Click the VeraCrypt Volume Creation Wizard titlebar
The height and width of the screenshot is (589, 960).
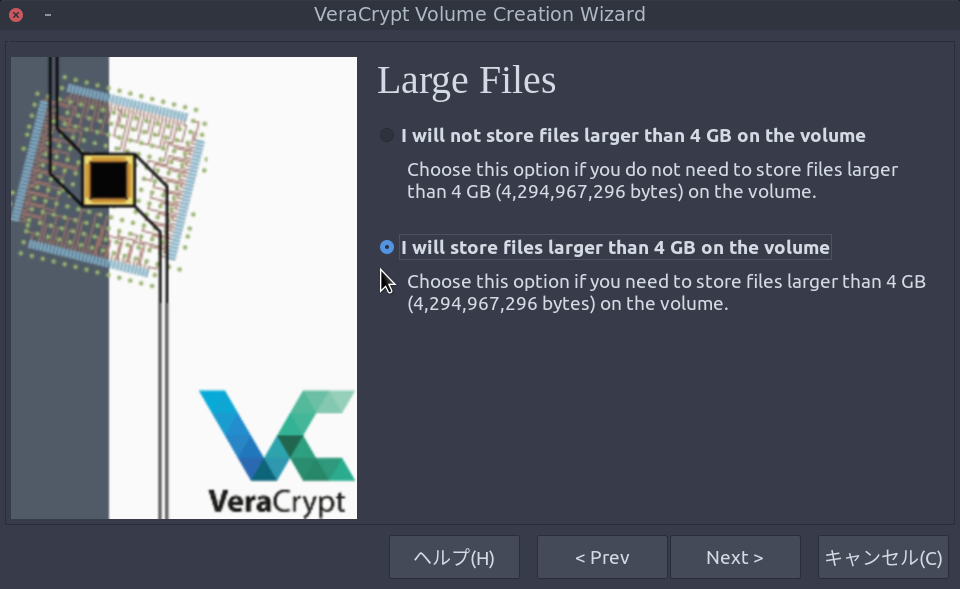click(480, 14)
